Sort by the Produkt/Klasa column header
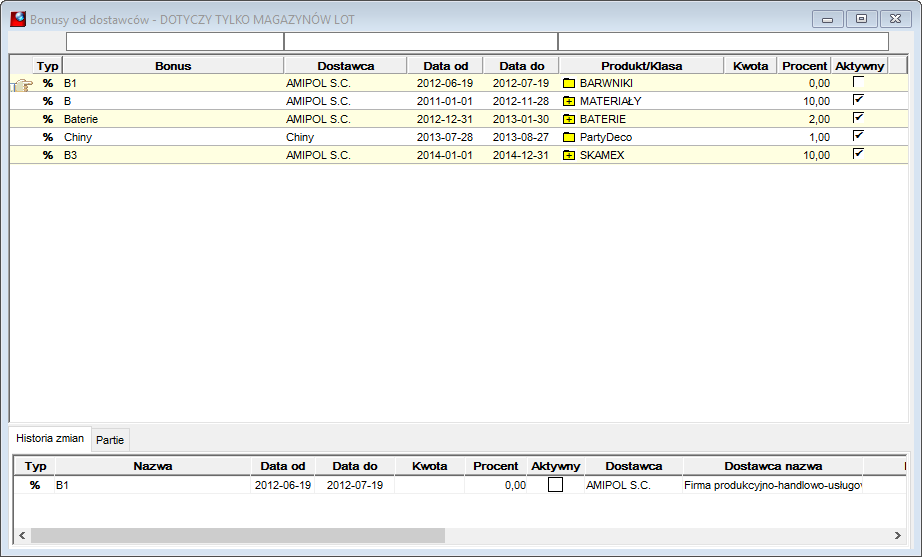Screen dimensions: 922x557 [642, 66]
